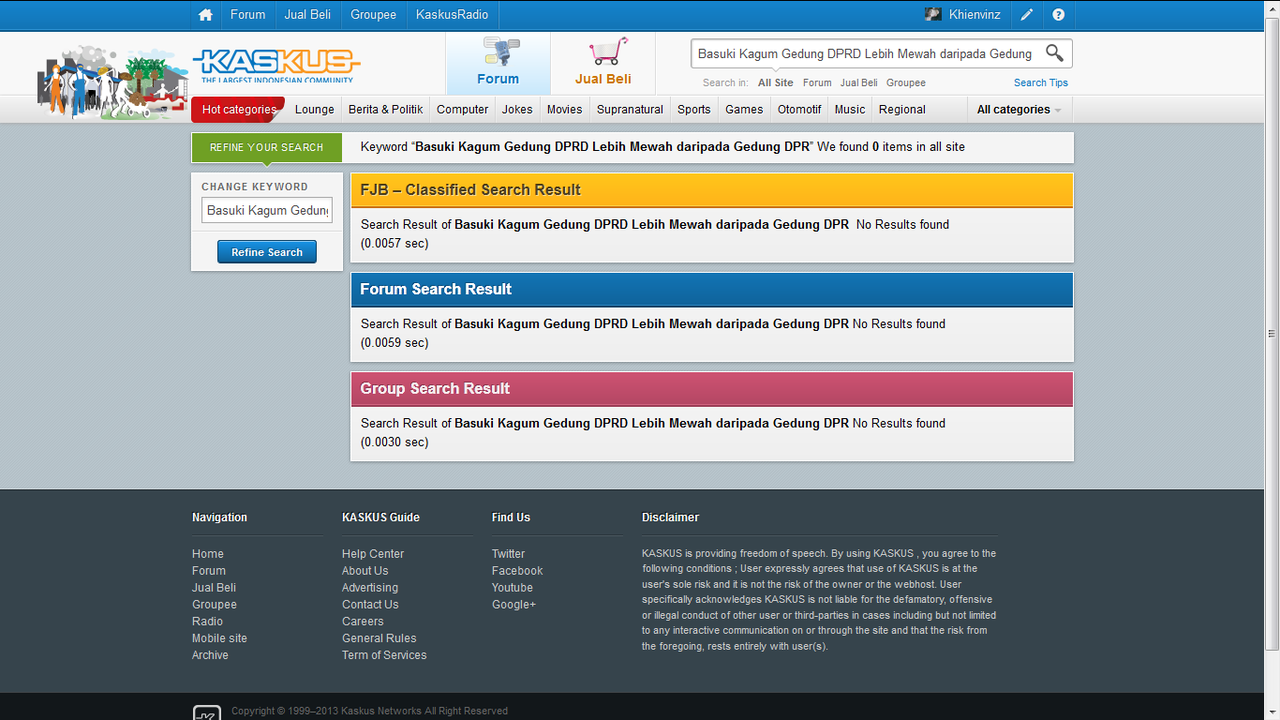The image size is (1280, 720).
Task: Open Archive link in footer
Action: [x=210, y=655]
